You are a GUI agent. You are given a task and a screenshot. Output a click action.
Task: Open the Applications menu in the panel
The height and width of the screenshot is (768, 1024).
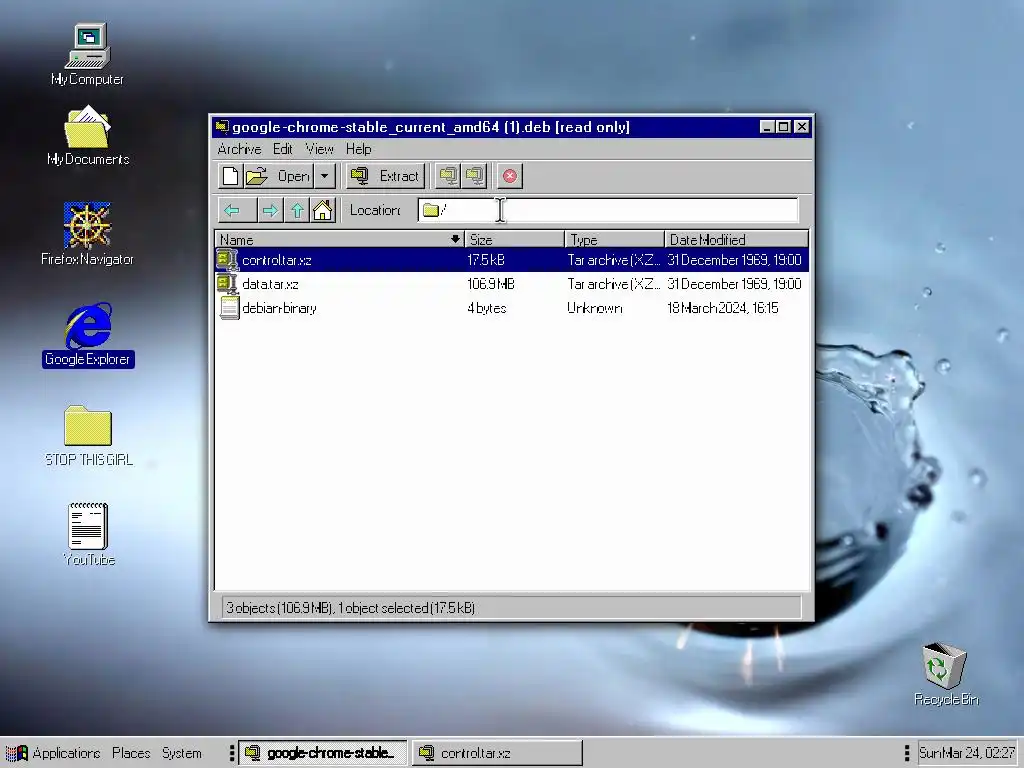click(53, 753)
